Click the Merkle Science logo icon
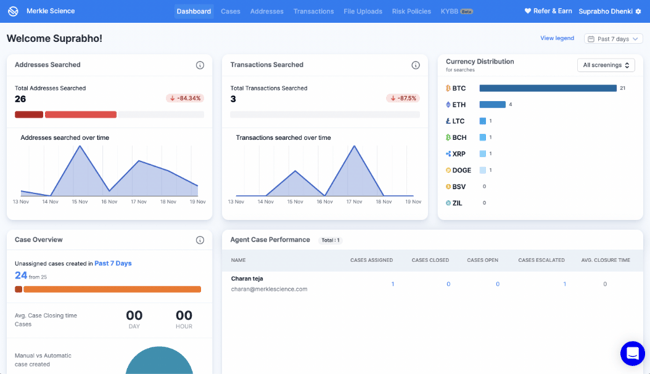Viewport: 650px width, 374px height. (13, 11)
